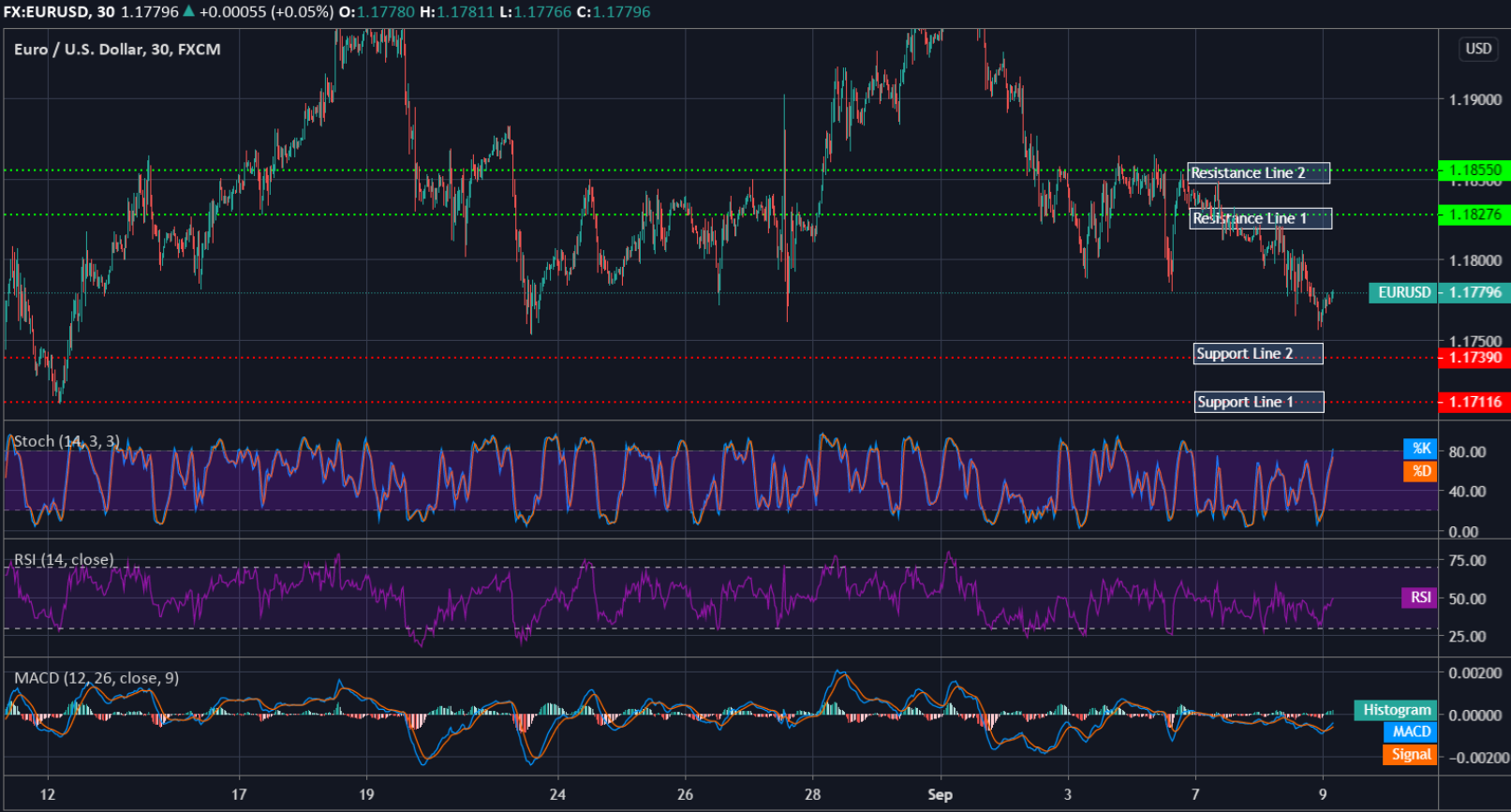Click the Sep marker on time axis
1511x812 pixels.
[x=940, y=794]
